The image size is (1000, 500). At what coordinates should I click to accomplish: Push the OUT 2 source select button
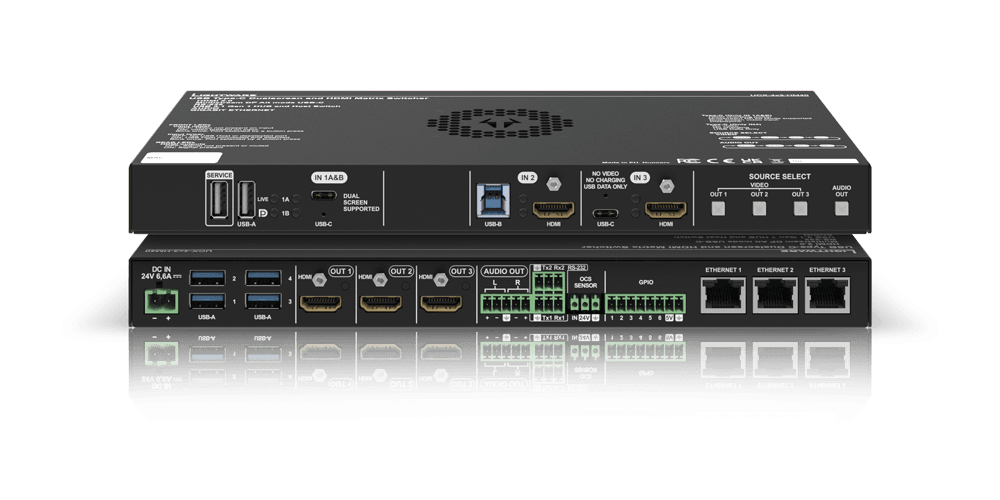[759, 209]
